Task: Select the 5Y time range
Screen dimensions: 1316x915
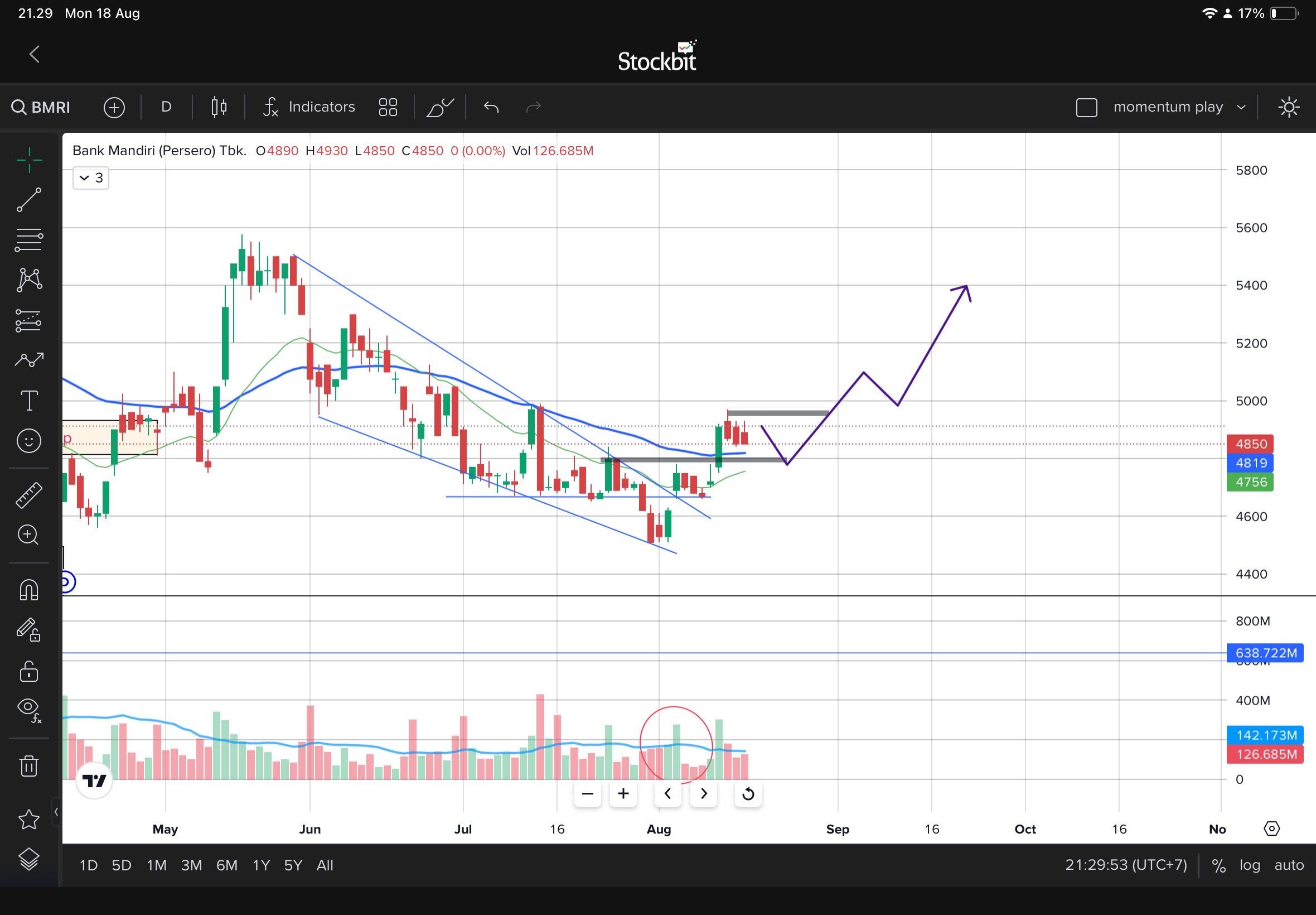Action: coord(293,865)
